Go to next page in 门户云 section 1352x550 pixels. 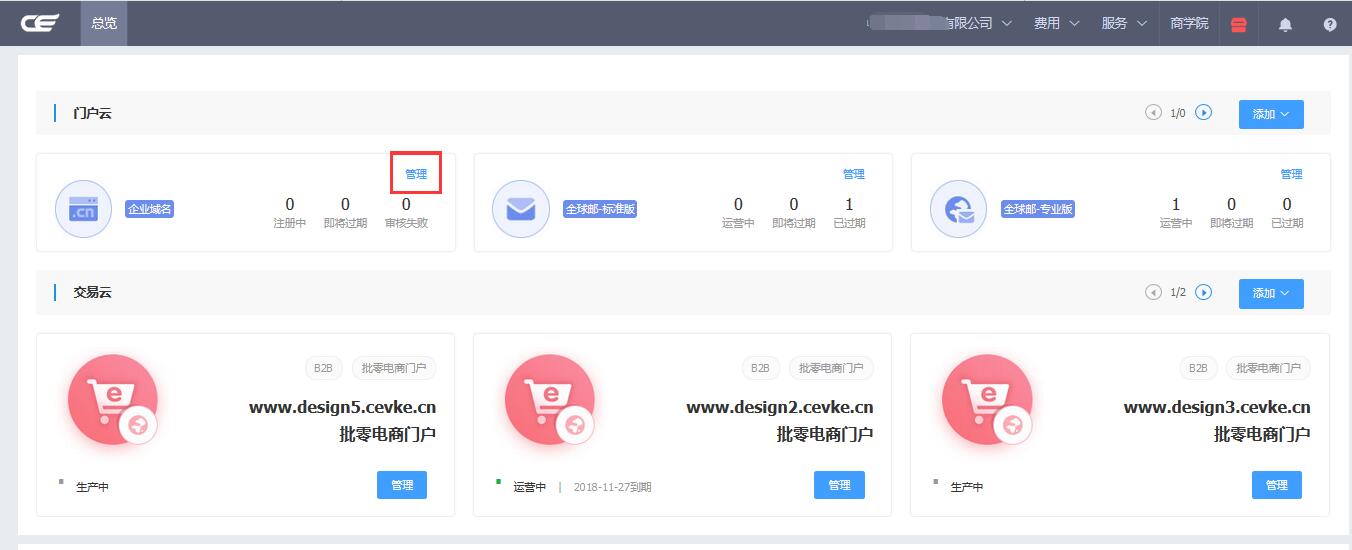[x=1204, y=113]
